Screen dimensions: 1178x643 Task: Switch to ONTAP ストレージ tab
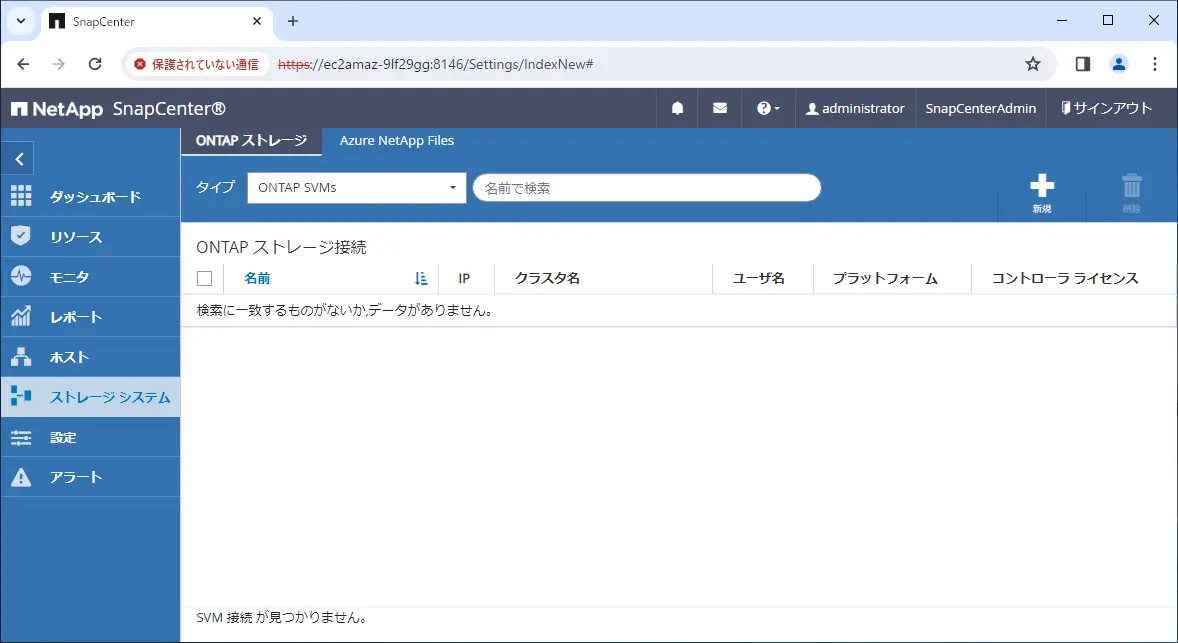251,140
